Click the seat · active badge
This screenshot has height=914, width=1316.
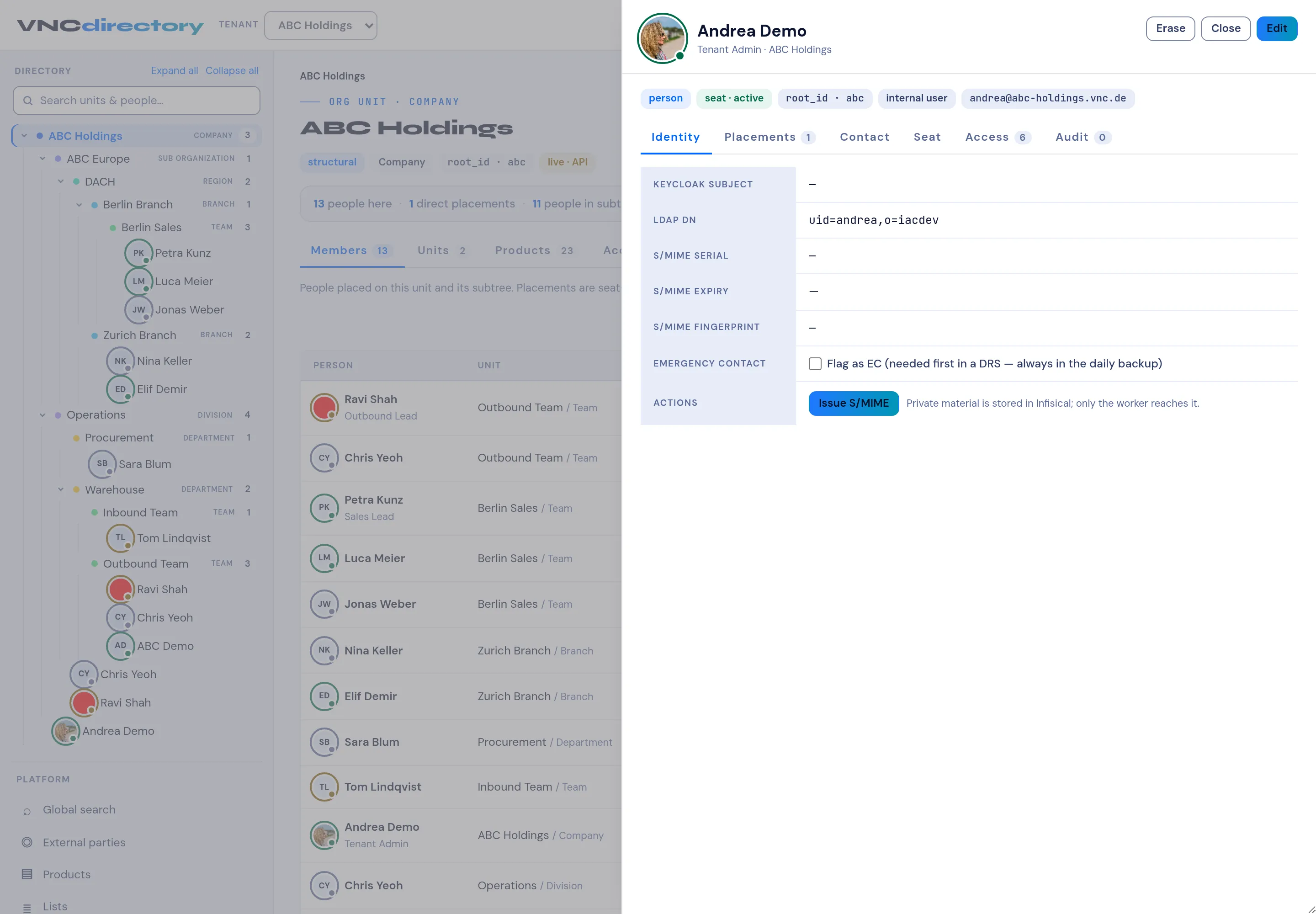click(x=733, y=99)
